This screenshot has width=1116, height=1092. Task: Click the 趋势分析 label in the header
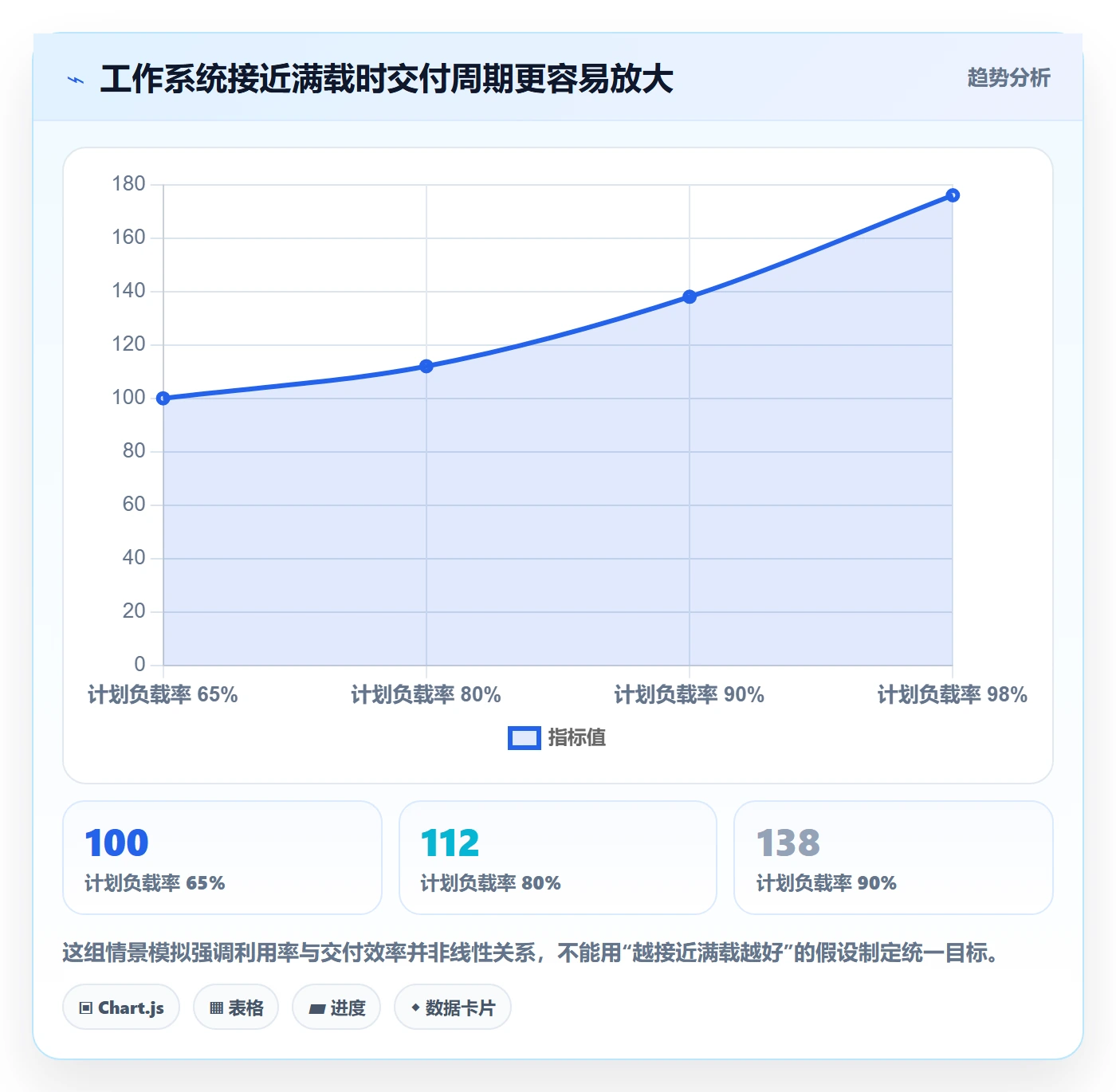tap(1008, 77)
